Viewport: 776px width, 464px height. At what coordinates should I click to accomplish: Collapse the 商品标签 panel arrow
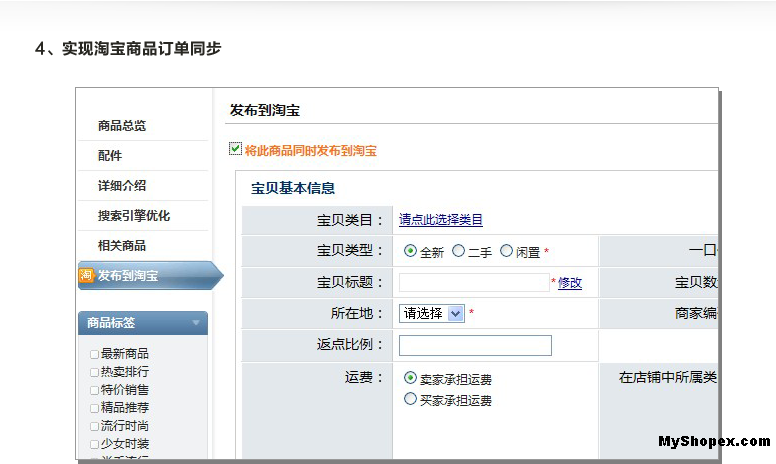196,323
